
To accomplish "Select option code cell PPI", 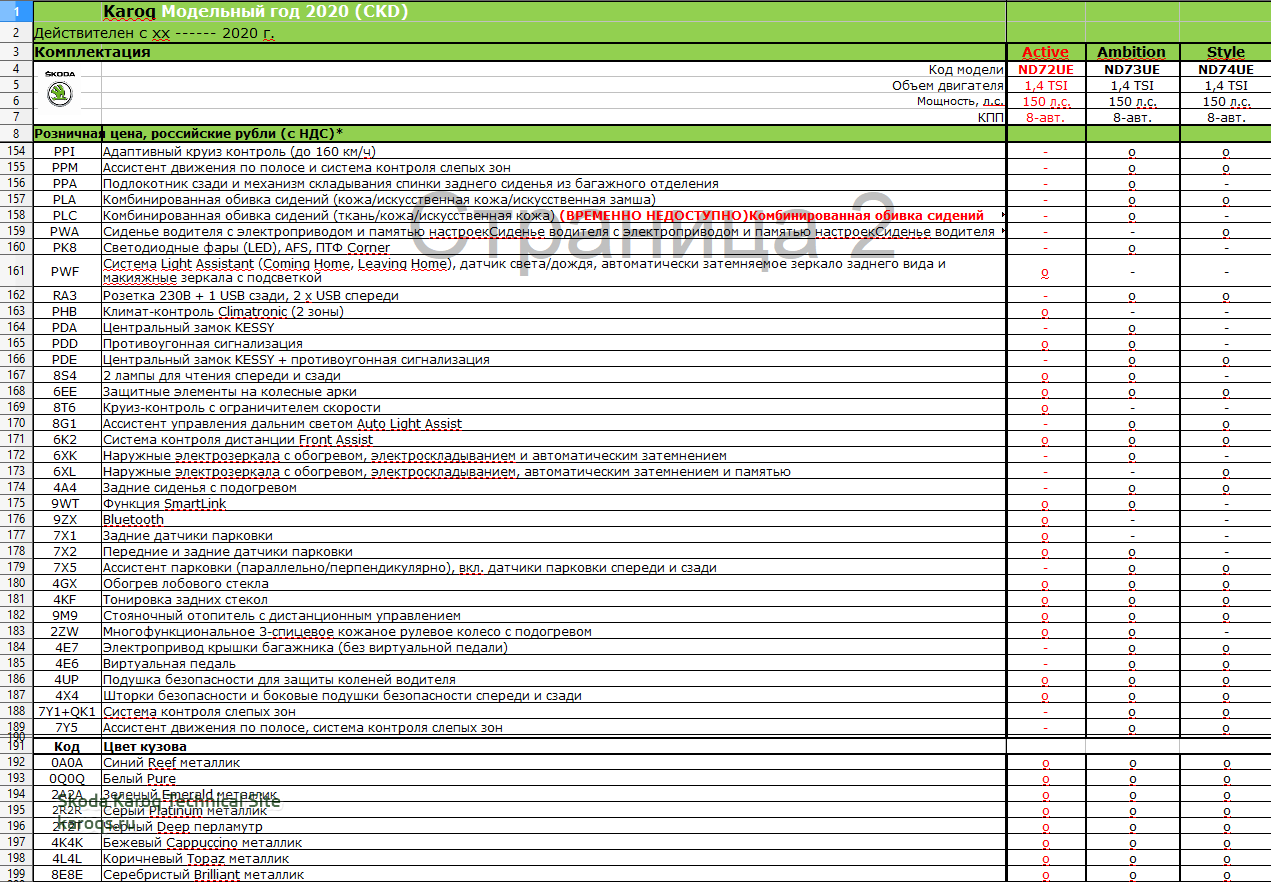I will [x=65, y=151].
